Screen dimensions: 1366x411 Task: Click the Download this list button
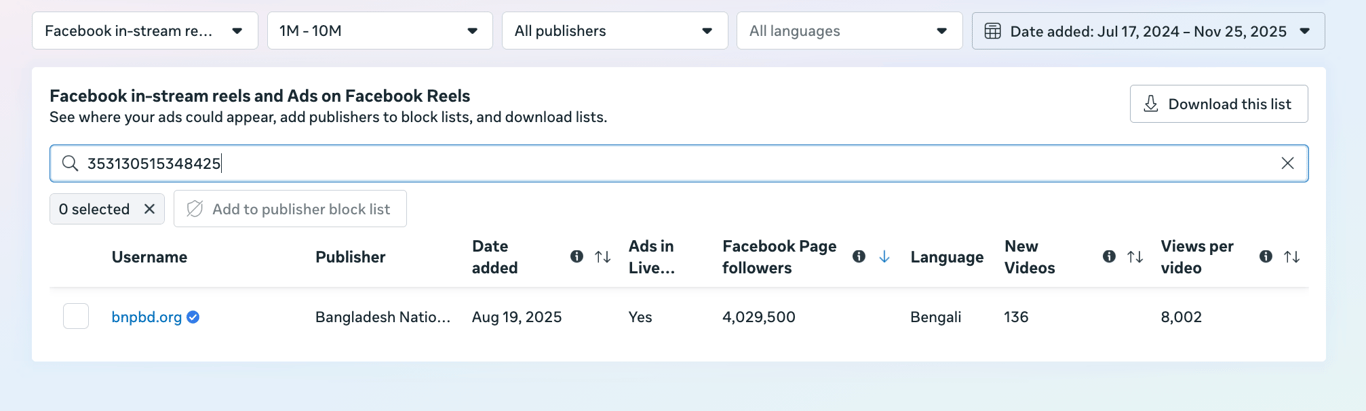1219,104
